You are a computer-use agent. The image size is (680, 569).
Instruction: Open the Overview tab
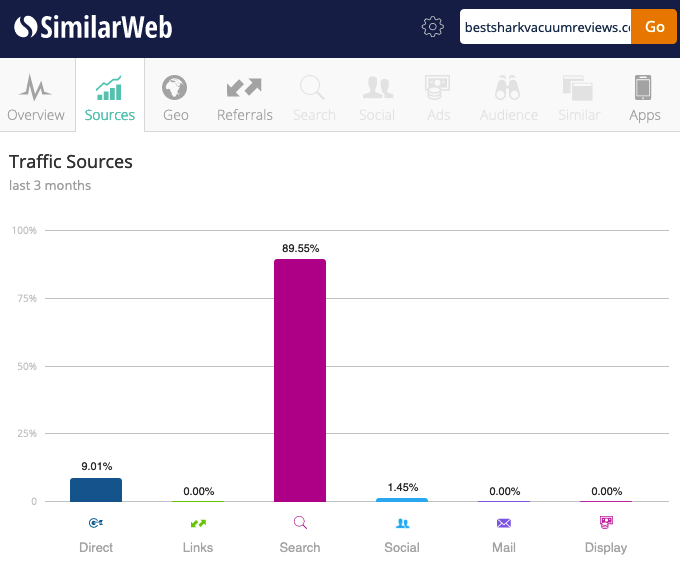[36, 97]
